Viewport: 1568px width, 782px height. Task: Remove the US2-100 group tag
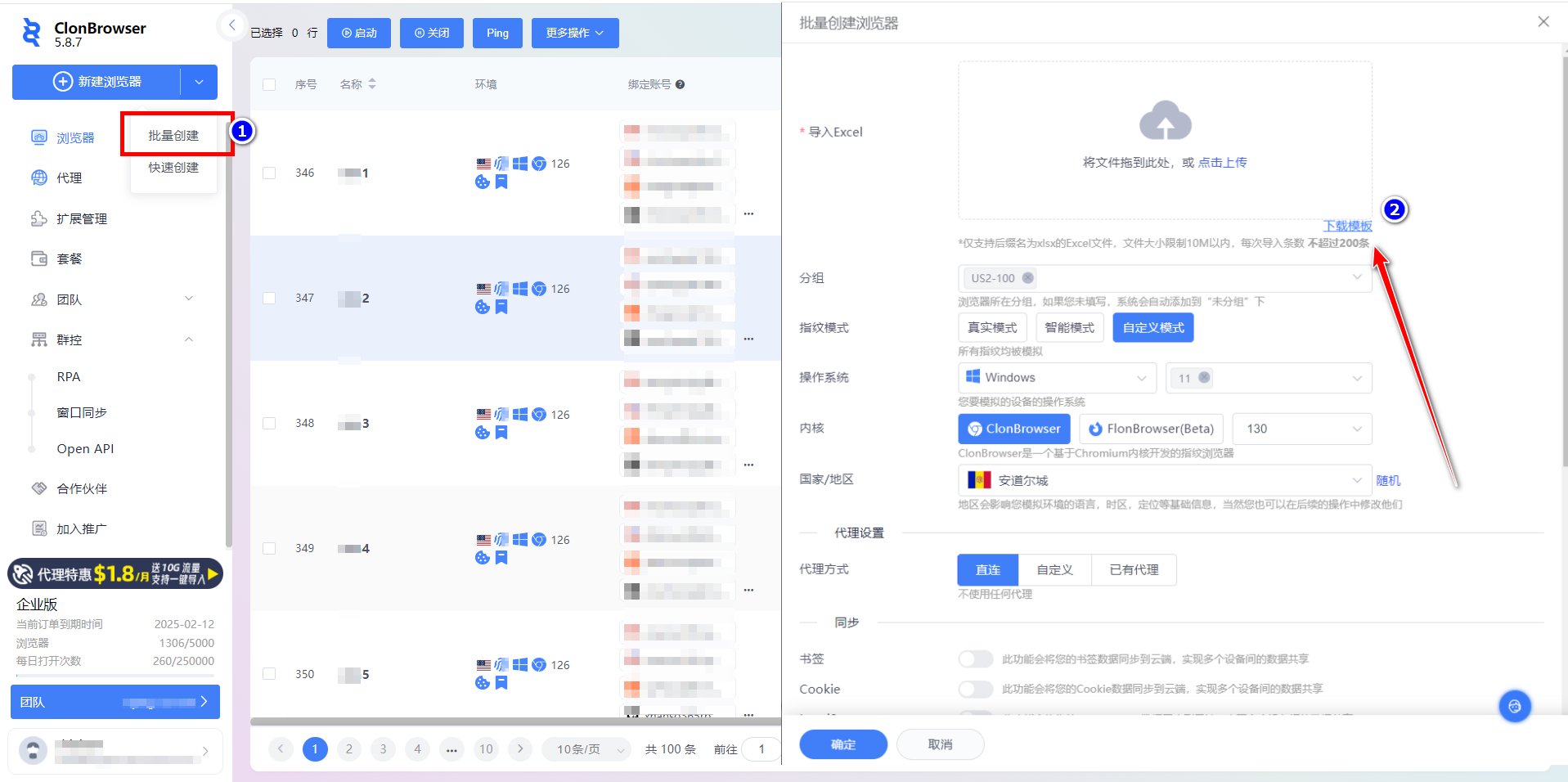pos(1028,278)
